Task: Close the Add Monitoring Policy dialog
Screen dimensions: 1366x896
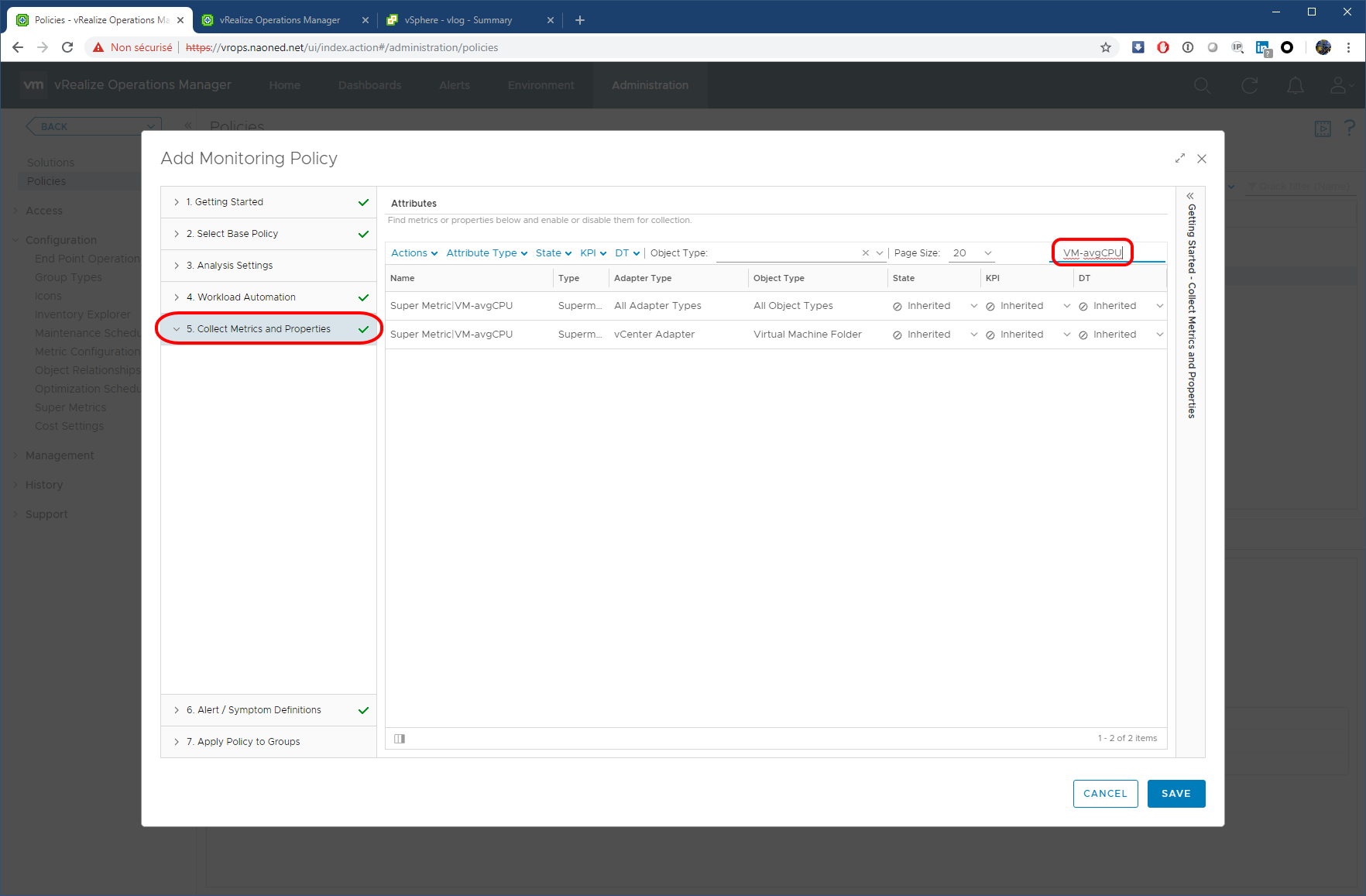Action: pos(1202,159)
